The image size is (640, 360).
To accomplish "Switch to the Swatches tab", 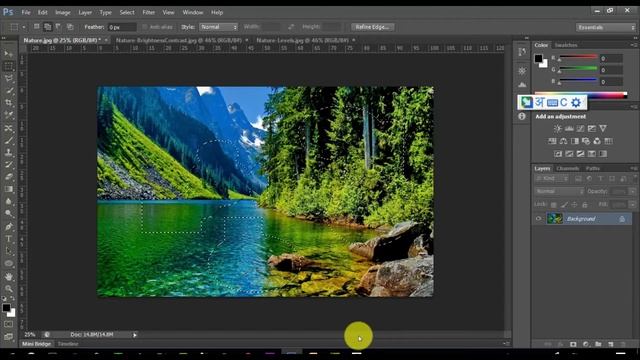I will click(x=566, y=45).
